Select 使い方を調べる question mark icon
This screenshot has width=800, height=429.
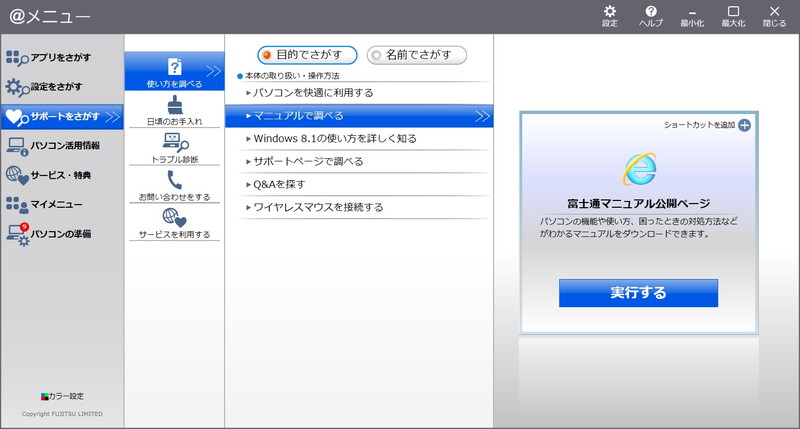click(174, 66)
